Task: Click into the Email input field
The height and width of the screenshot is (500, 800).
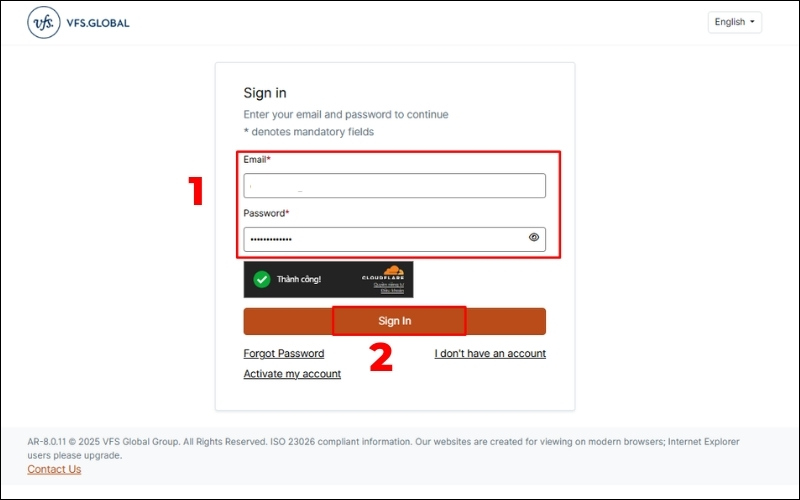Action: [x=394, y=186]
